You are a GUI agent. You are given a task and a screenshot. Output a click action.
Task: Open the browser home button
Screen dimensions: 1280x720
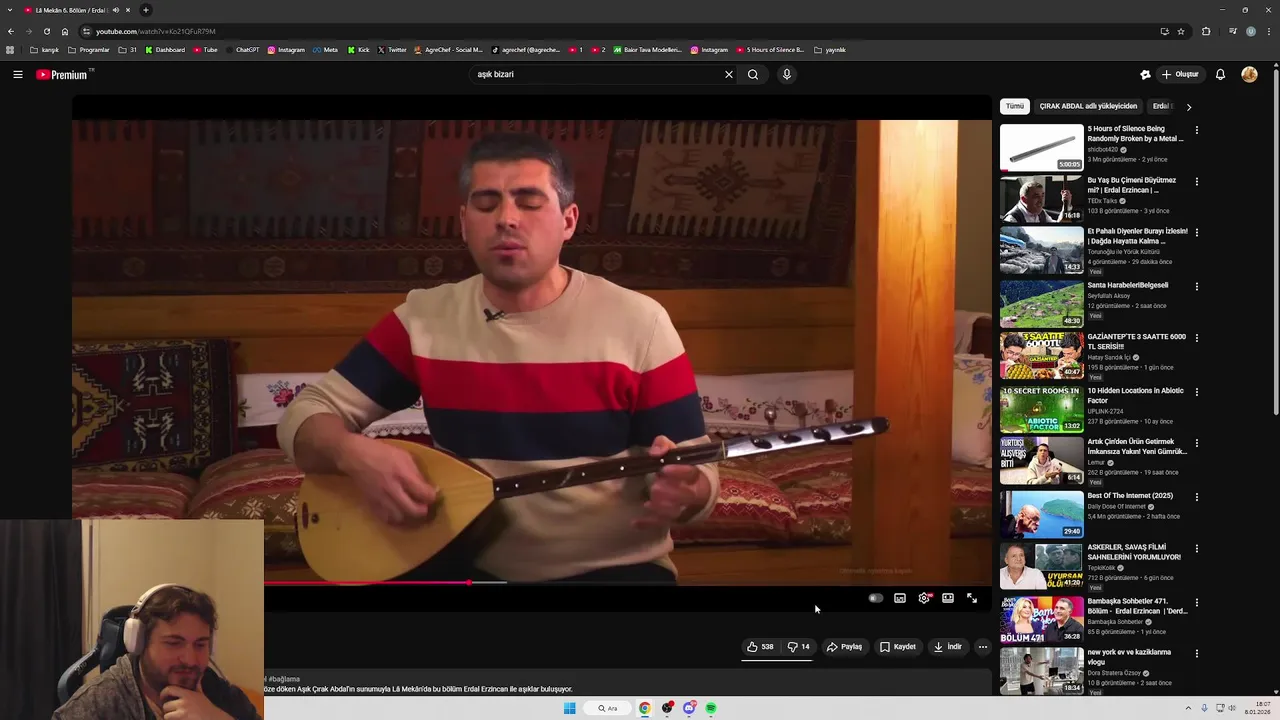pyautogui.click(x=65, y=31)
